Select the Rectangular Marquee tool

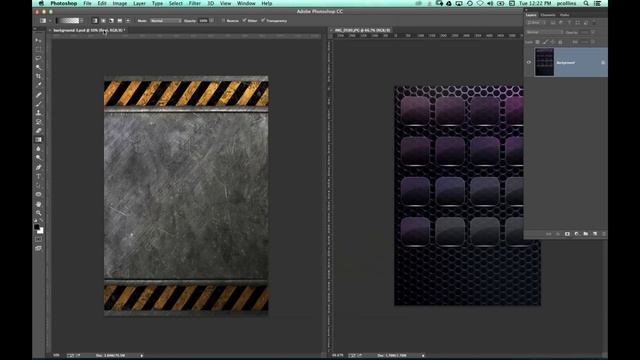[x=38, y=49]
